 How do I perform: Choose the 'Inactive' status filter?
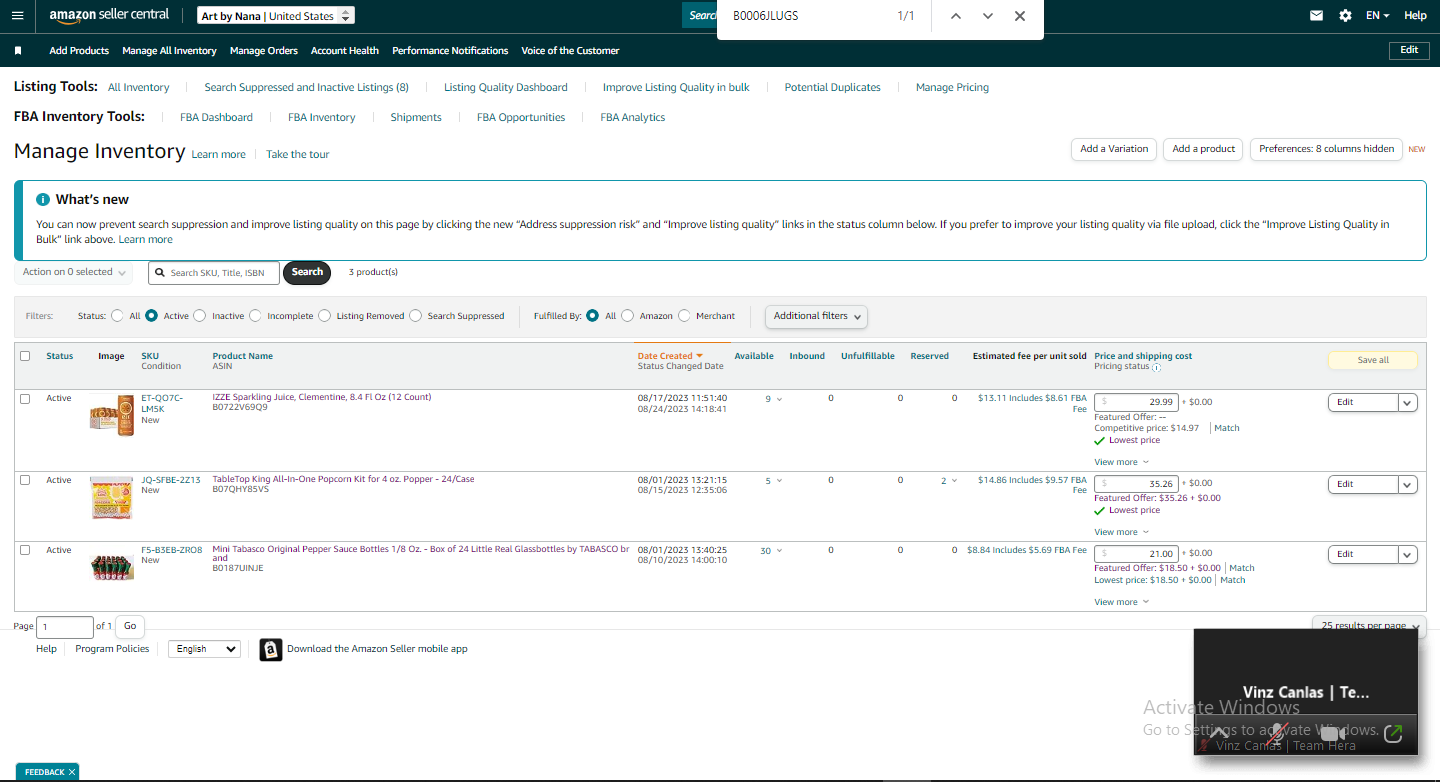pos(200,316)
